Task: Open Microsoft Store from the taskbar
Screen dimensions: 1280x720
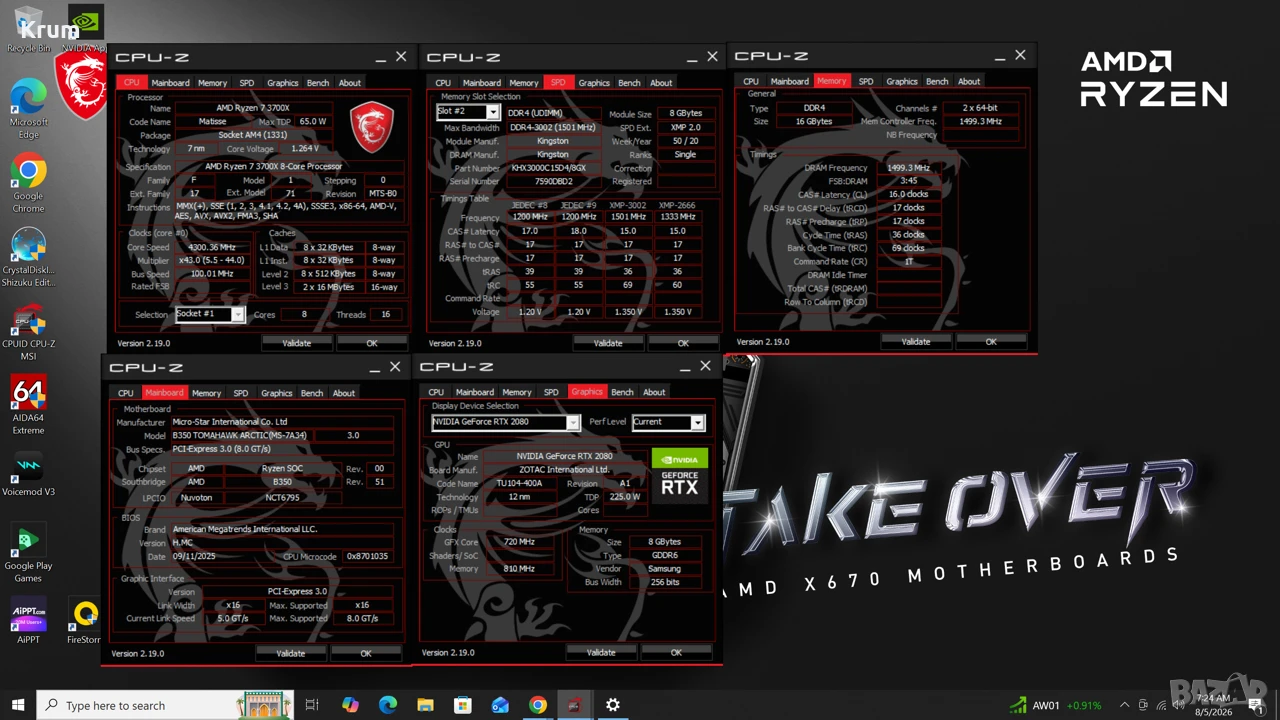Action: click(x=463, y=705)
